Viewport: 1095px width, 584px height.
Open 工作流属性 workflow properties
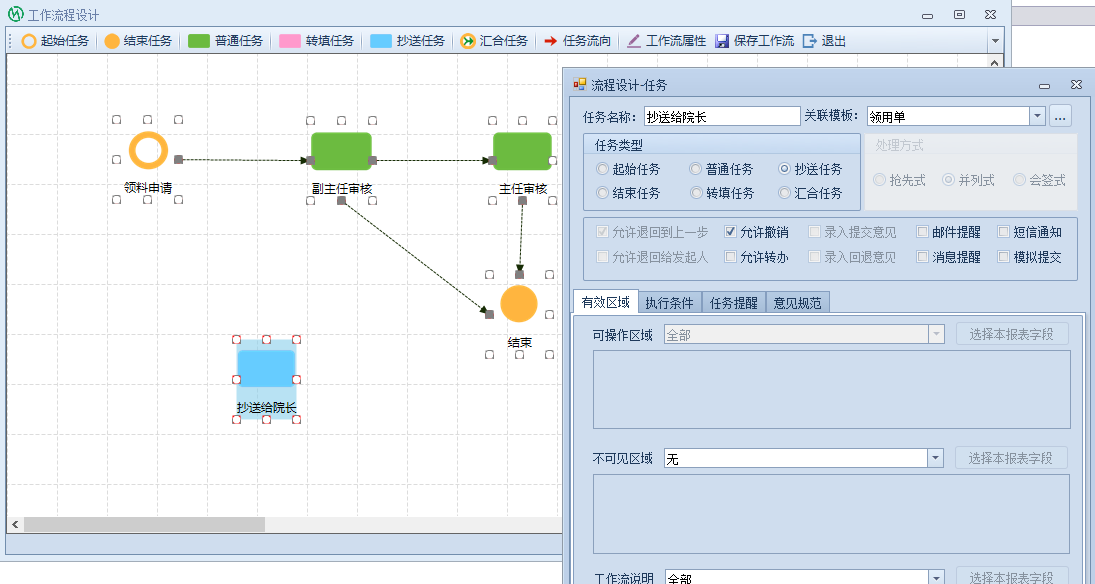[x=666, y=41]
